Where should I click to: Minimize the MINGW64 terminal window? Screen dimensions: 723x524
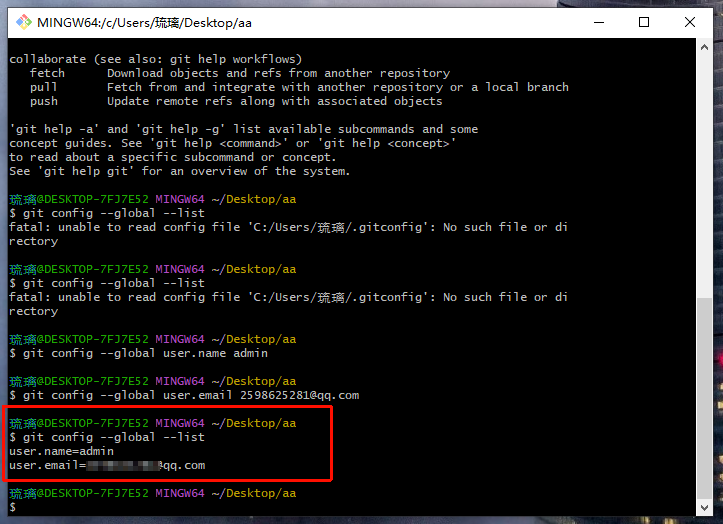[596, 22]
